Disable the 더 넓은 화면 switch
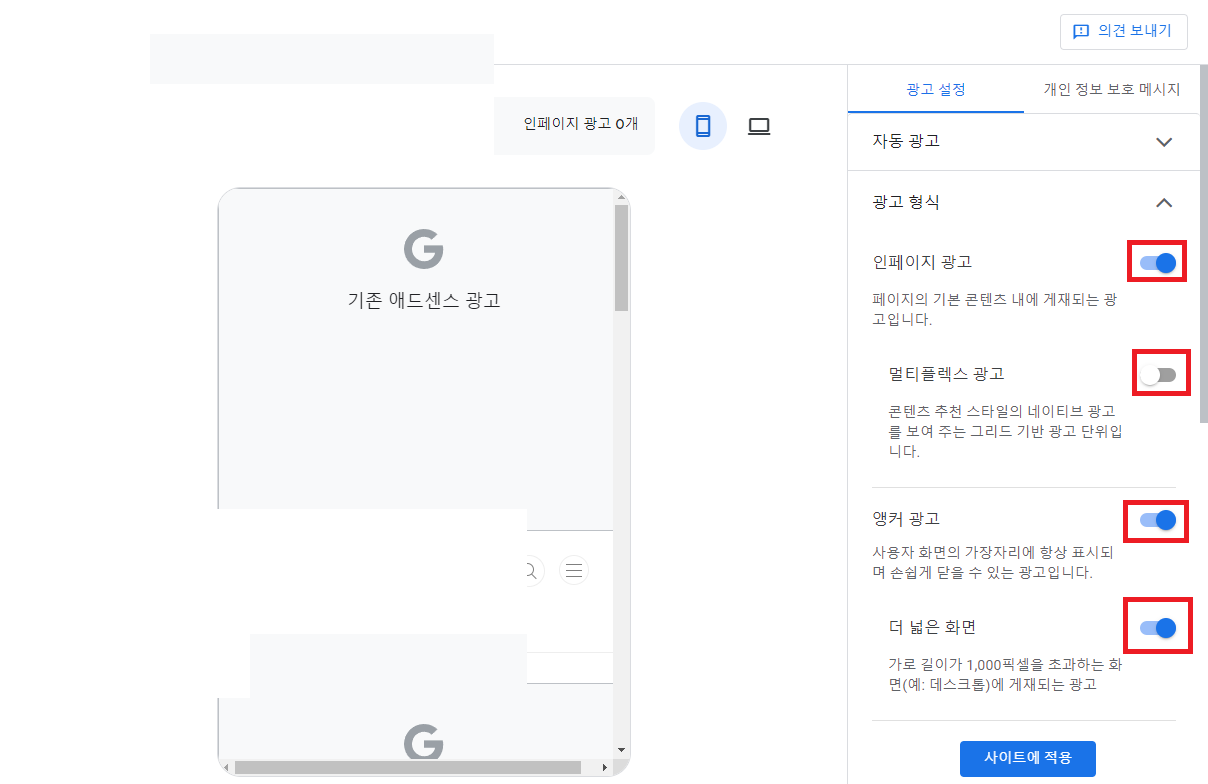 [1158, 628]
